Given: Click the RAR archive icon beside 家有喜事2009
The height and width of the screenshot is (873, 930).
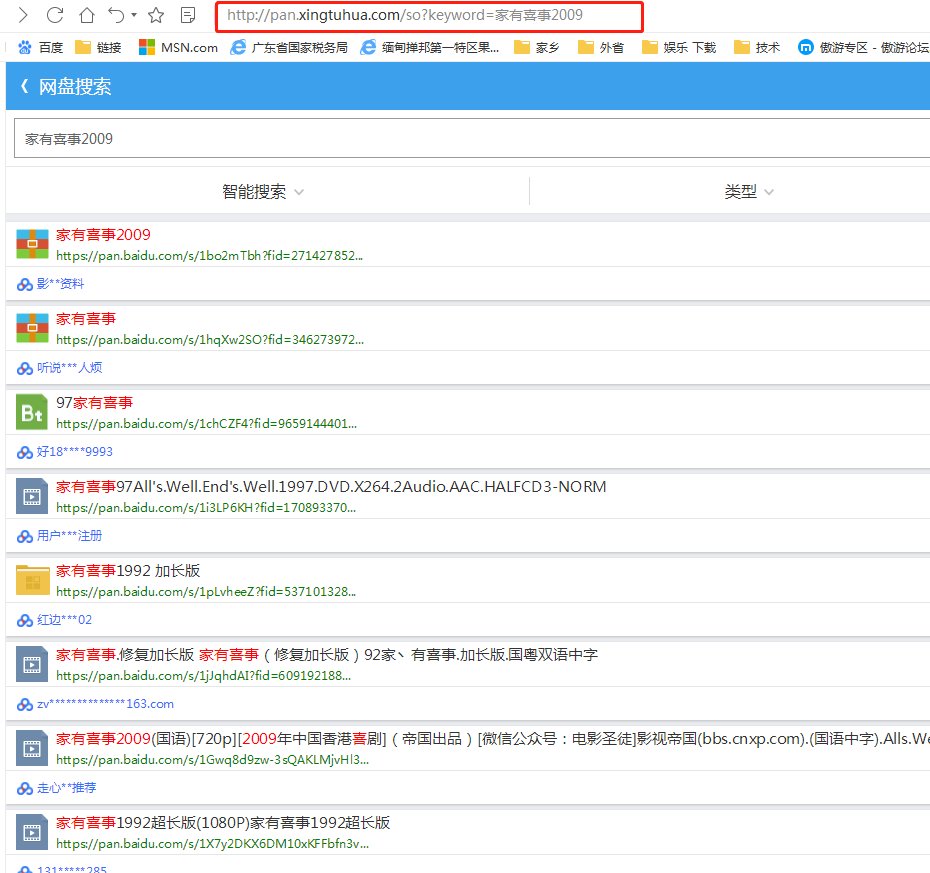Looking at the screenshot, I should 31,243.
